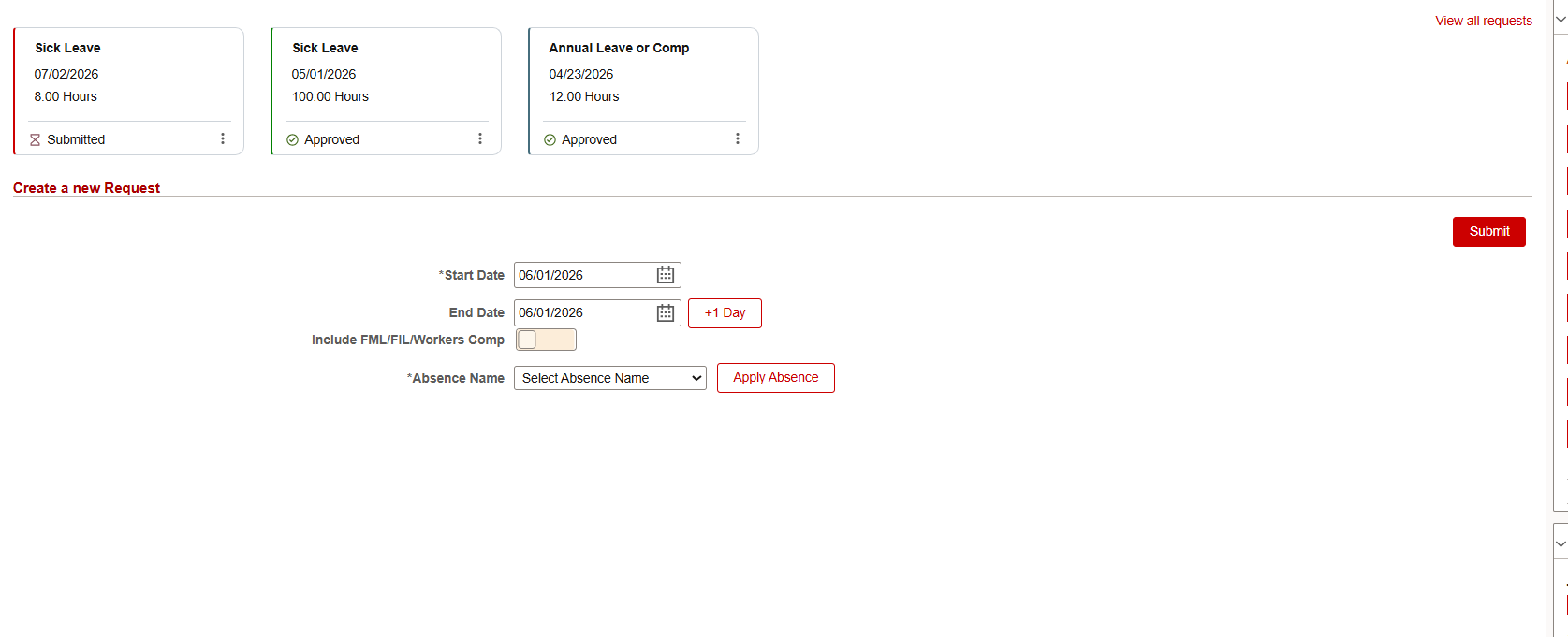The height and width of the screenshot is (637, 1568).
Task: Open the Sick Leave 07/02/2026 request card
Action: click(x=129, y=91)
